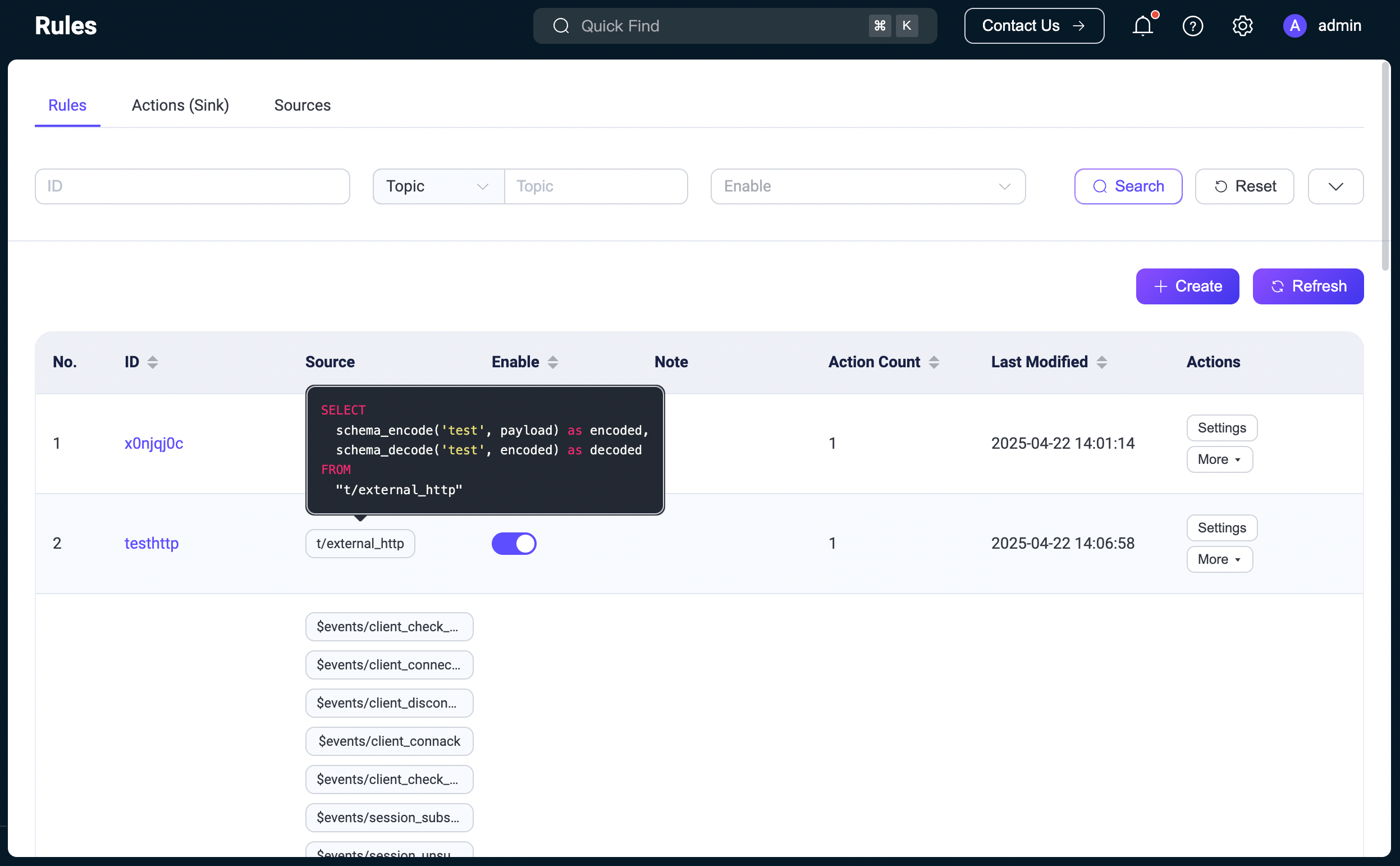Sort rules by Enable column
Viewport: 1400px width, 866px height.
(552, 362)
